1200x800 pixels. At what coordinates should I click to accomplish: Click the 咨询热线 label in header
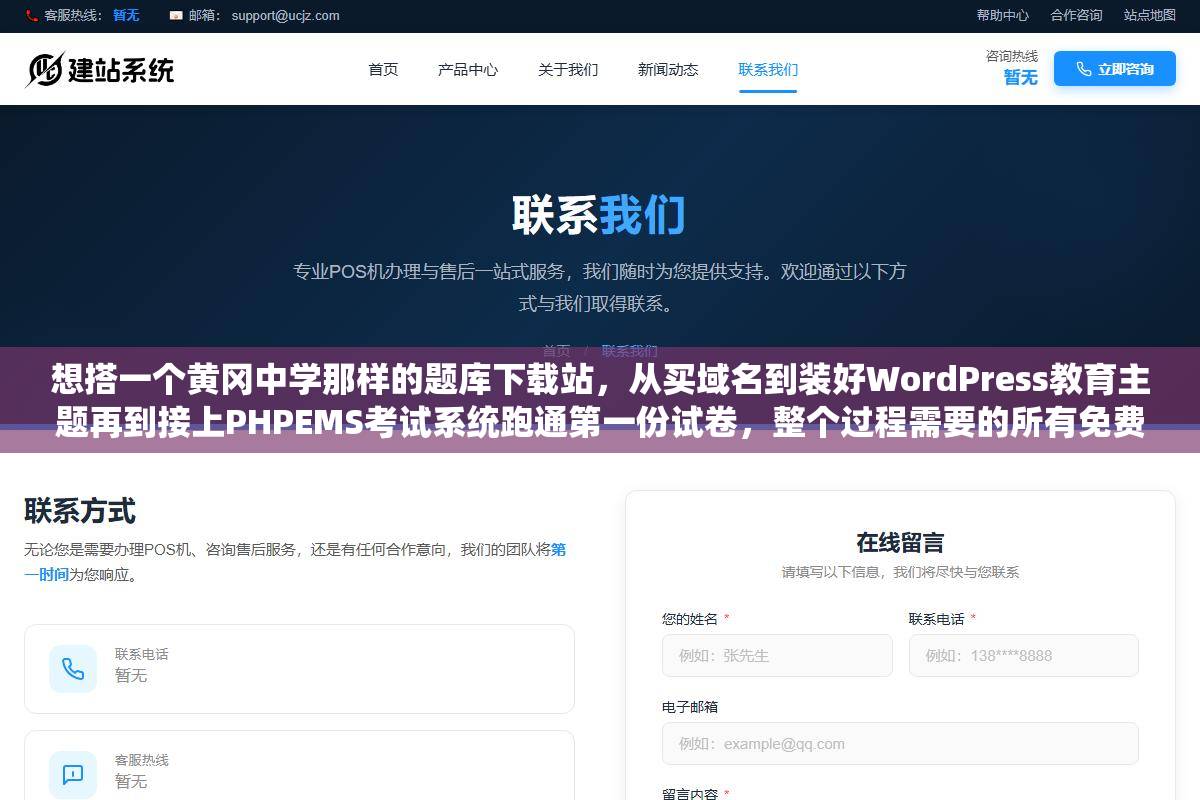[1012, 56]
